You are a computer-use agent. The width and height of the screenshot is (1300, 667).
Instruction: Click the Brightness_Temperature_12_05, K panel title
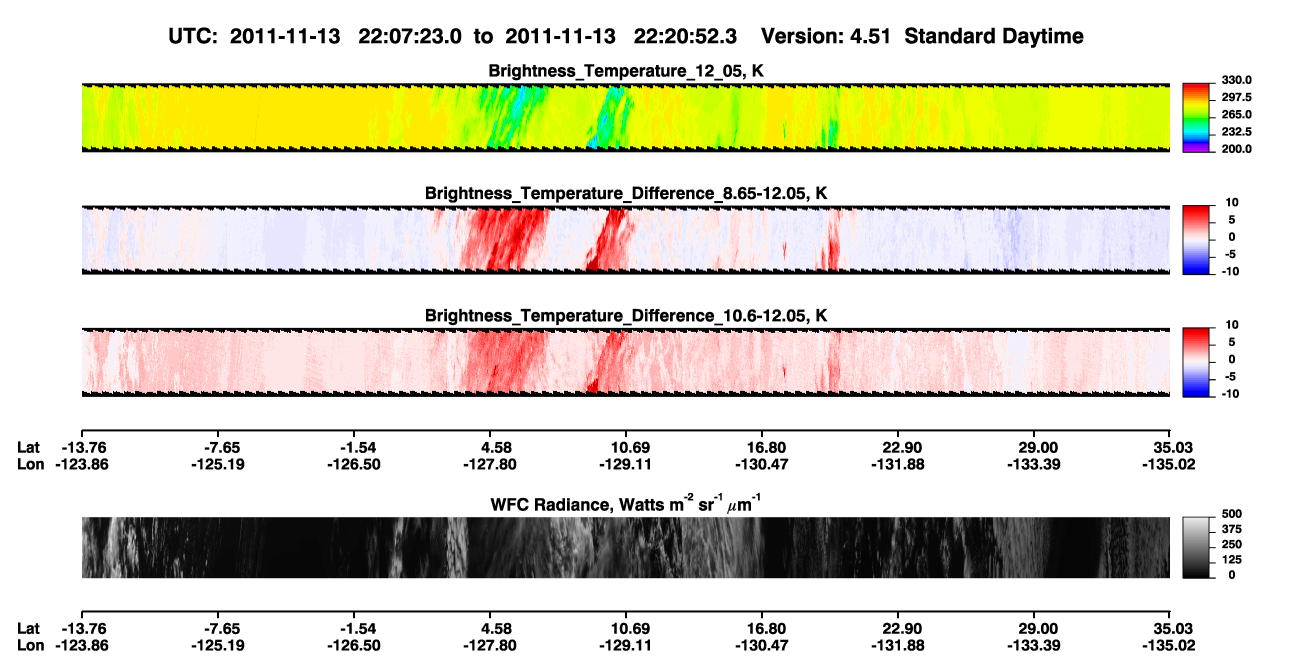(x=626, y=71)
